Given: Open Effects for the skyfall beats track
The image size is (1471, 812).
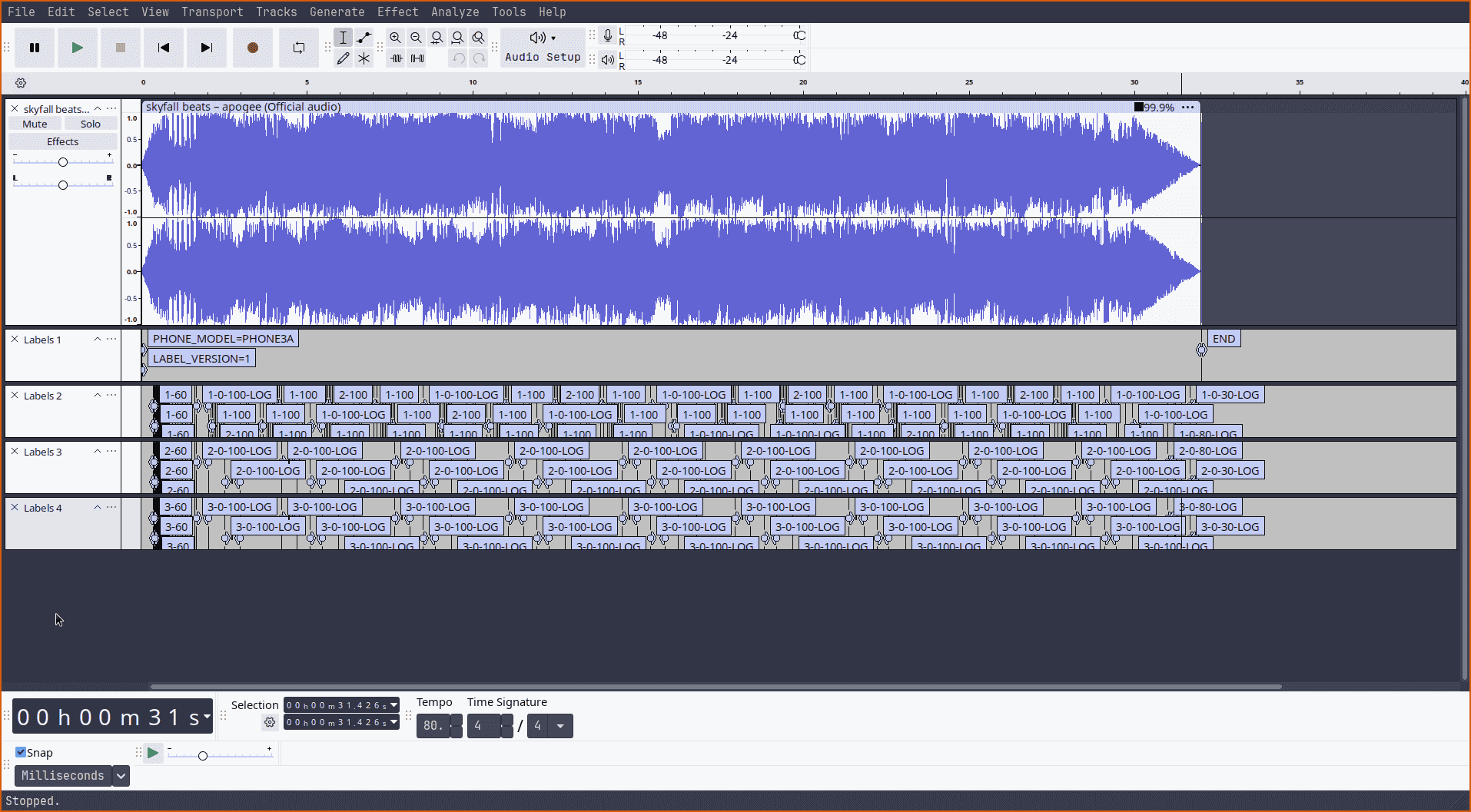Looking at the screenshot, I should [62, 141].
